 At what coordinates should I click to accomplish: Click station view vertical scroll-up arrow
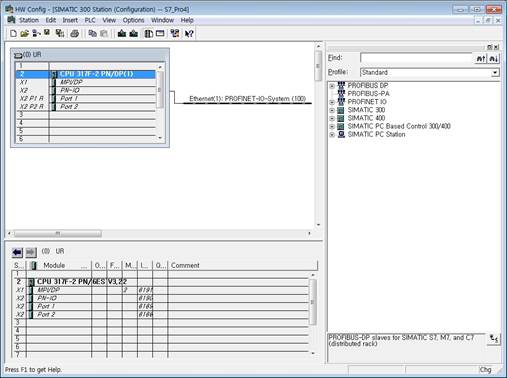pyautogui.click(x=318, y=46)
